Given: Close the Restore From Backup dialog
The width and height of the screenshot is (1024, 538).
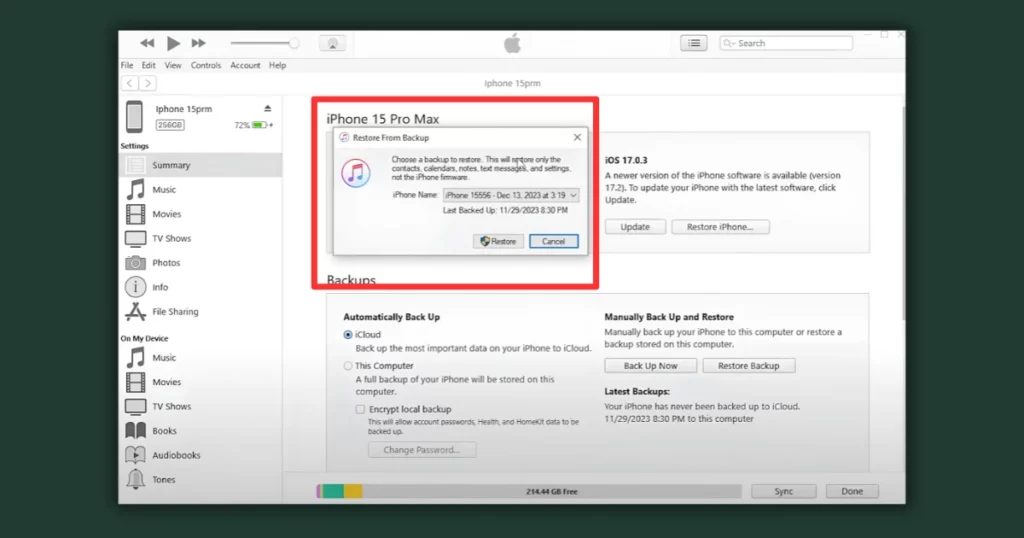Looking at the screenshot, I should click(577, 137).
